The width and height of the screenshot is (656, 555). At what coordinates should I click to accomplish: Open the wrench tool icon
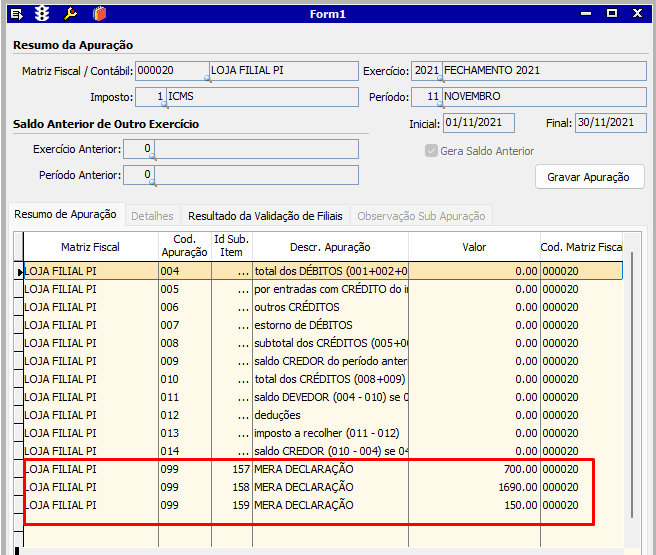click(x=69, y=14)
